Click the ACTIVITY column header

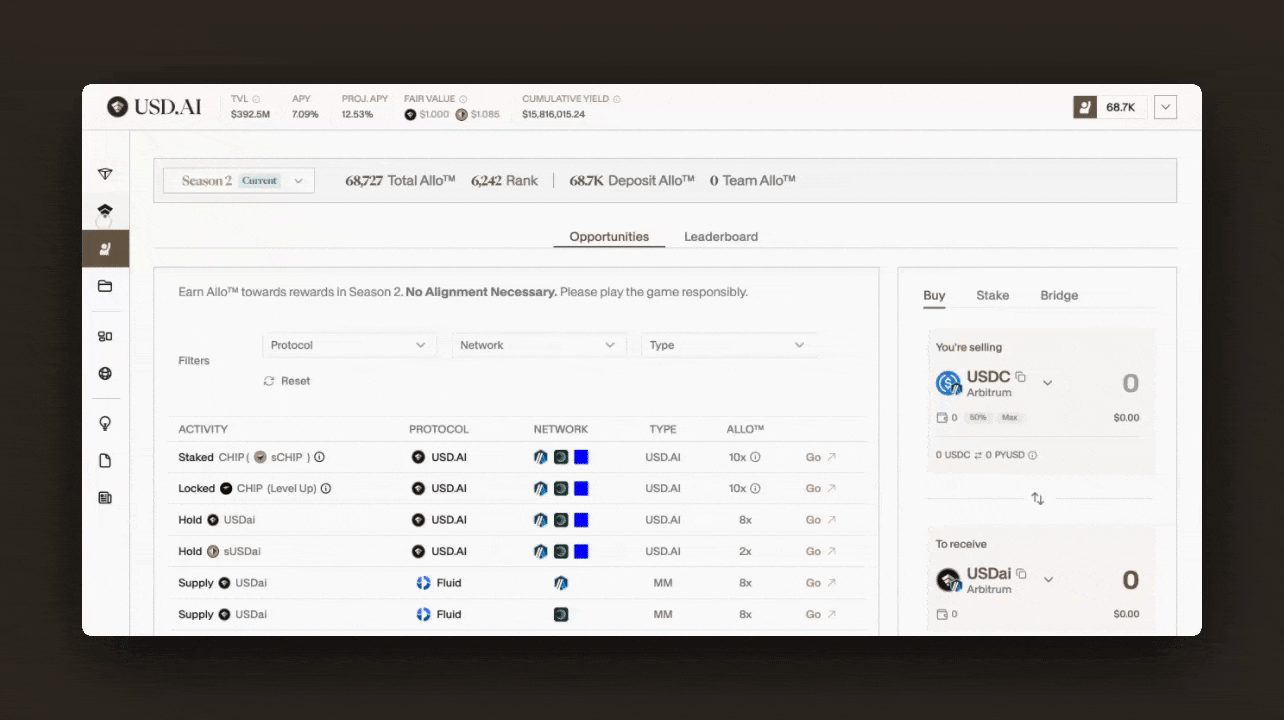coord(203,429)
